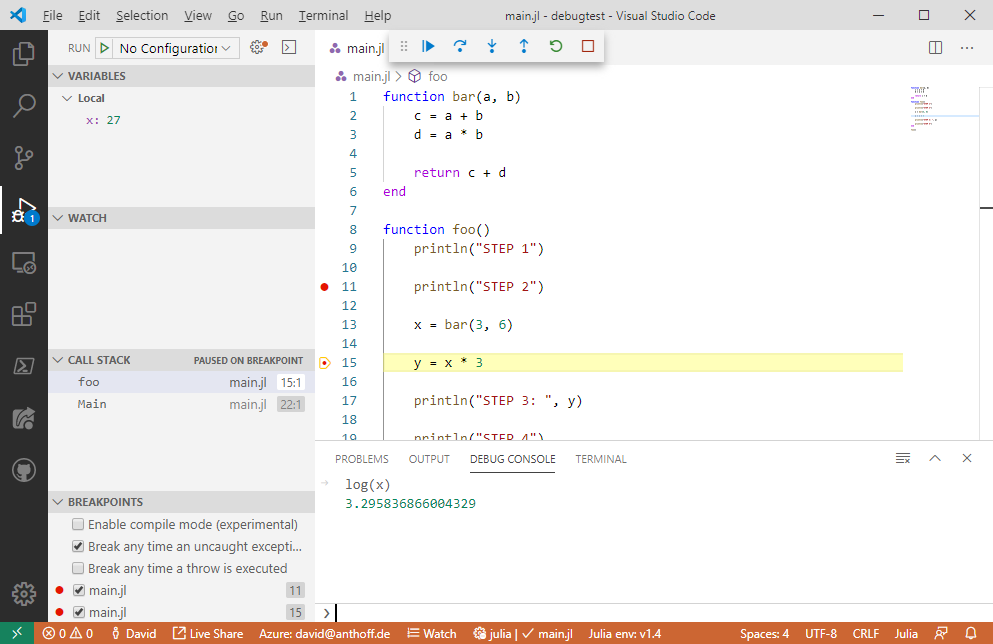Viewport: 993px width, 644px height.
Task: Open the Extensions sidebar icon
Action: 22,313
